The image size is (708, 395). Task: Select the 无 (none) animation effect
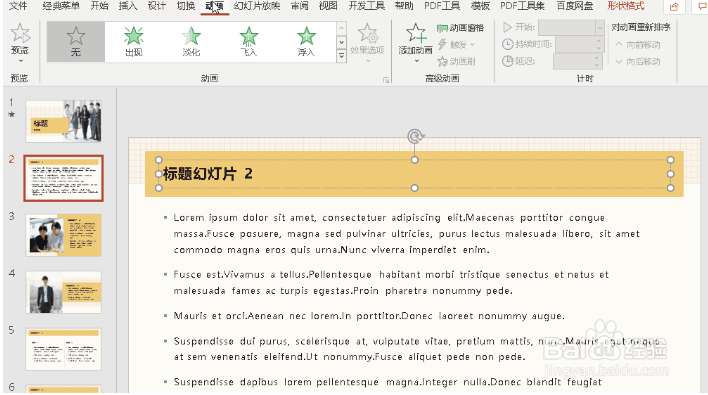pyautogui.click(x=76, y=42)
